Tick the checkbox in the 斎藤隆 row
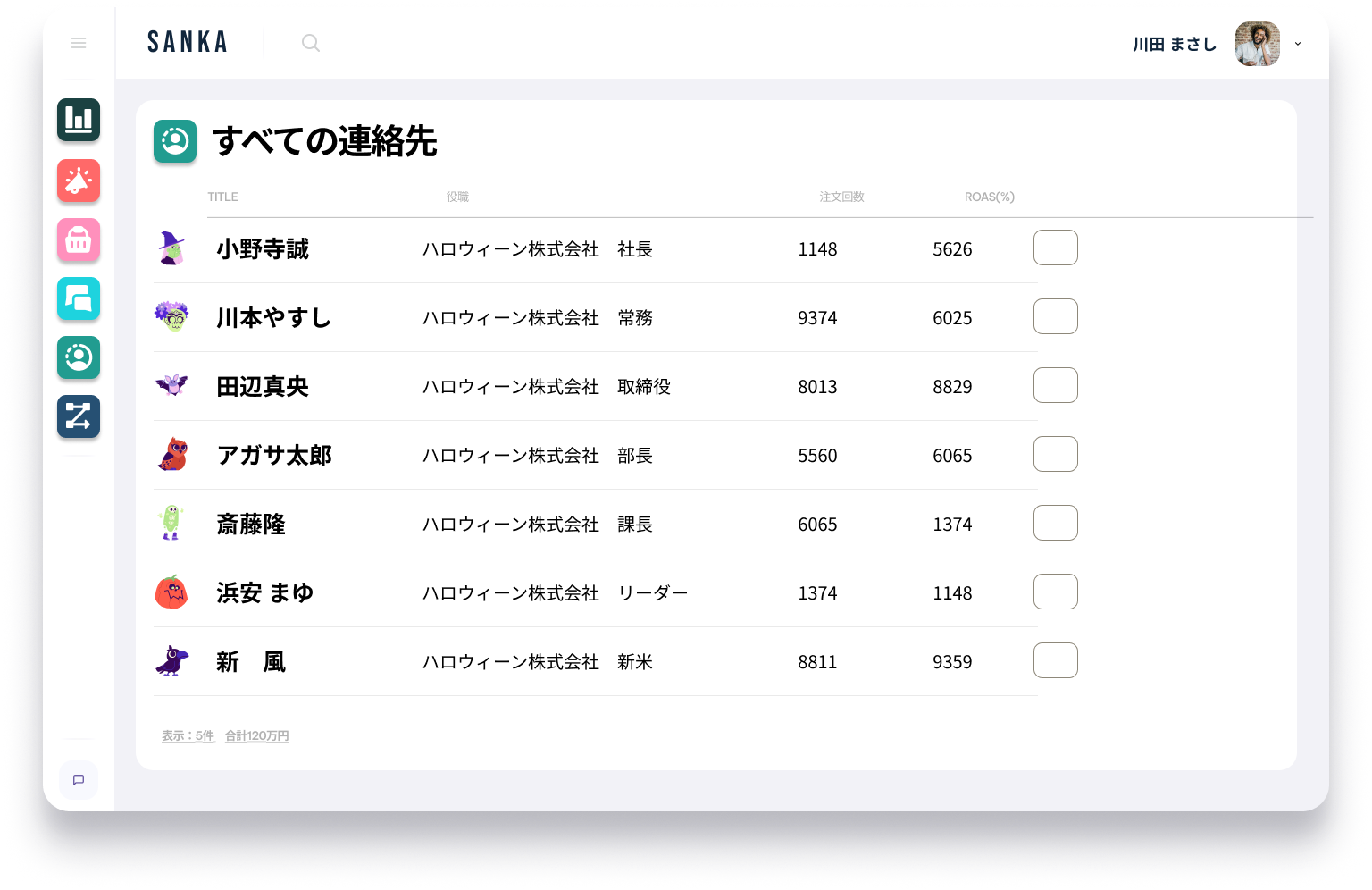Viewport: 1372px width, 890px height. click(x=1055, y=523)
